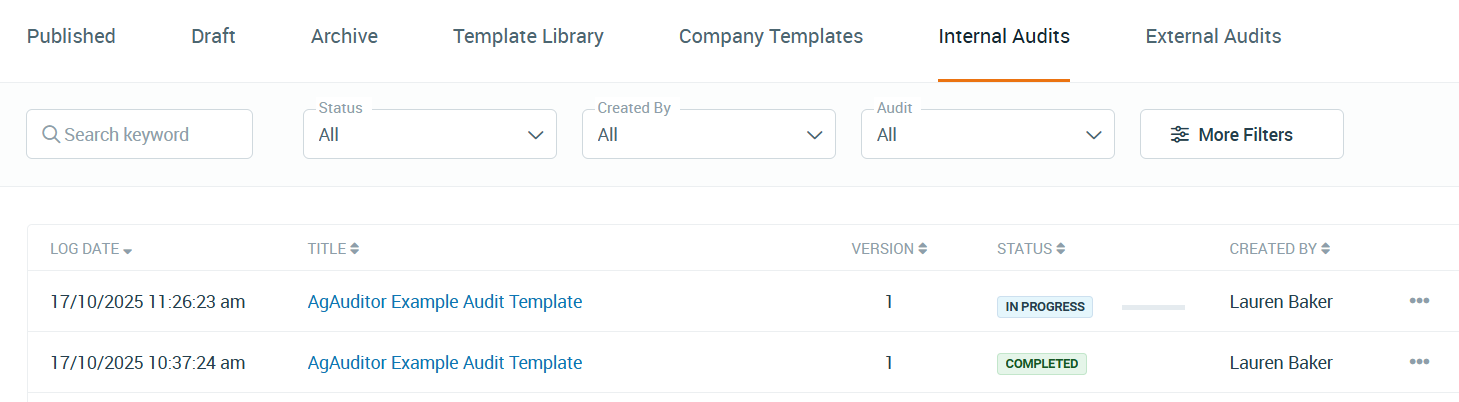Open three-dot menu for in-progress audit
Screen dimensions: 1459x402
pos(1418,301)
